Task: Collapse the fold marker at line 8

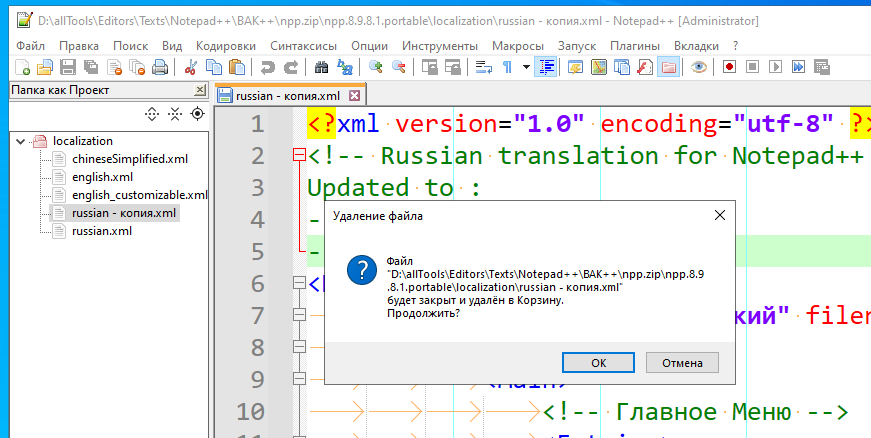Action: click(299, 347)
